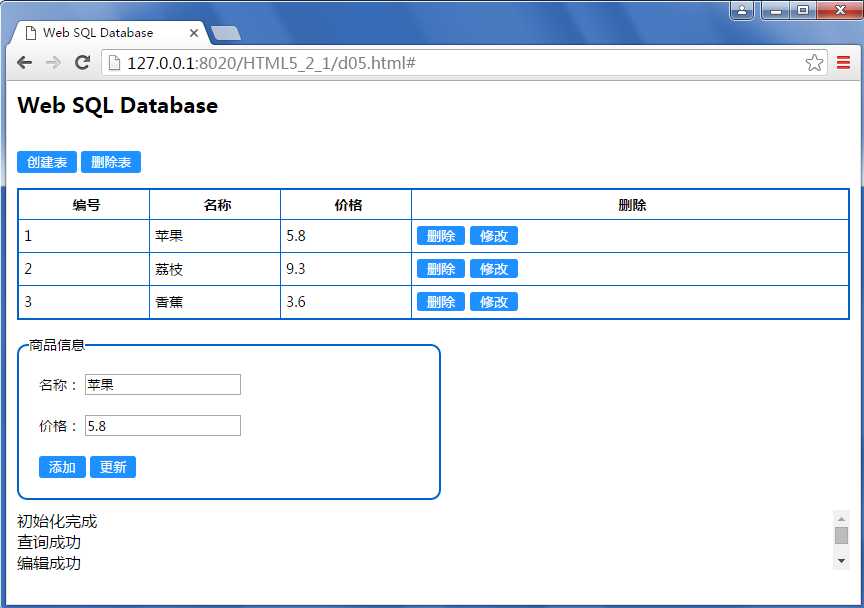The height and width of the screenshot is (608, 864).
Task: Click the 名称 column header
Action: 215,205
